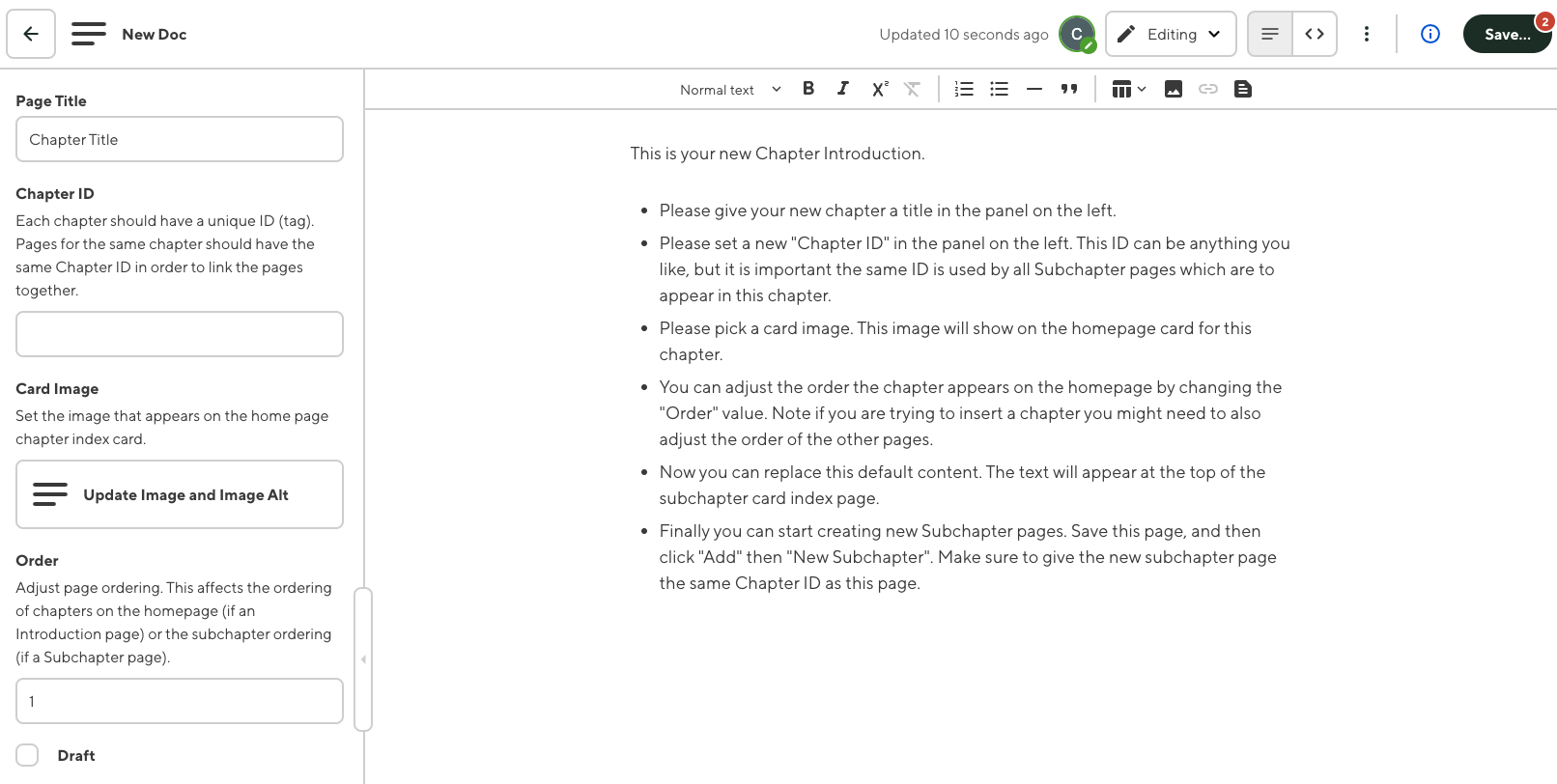Insert an image into the document
This screenshot has width=1557, height=784.
pos(1173,89)
